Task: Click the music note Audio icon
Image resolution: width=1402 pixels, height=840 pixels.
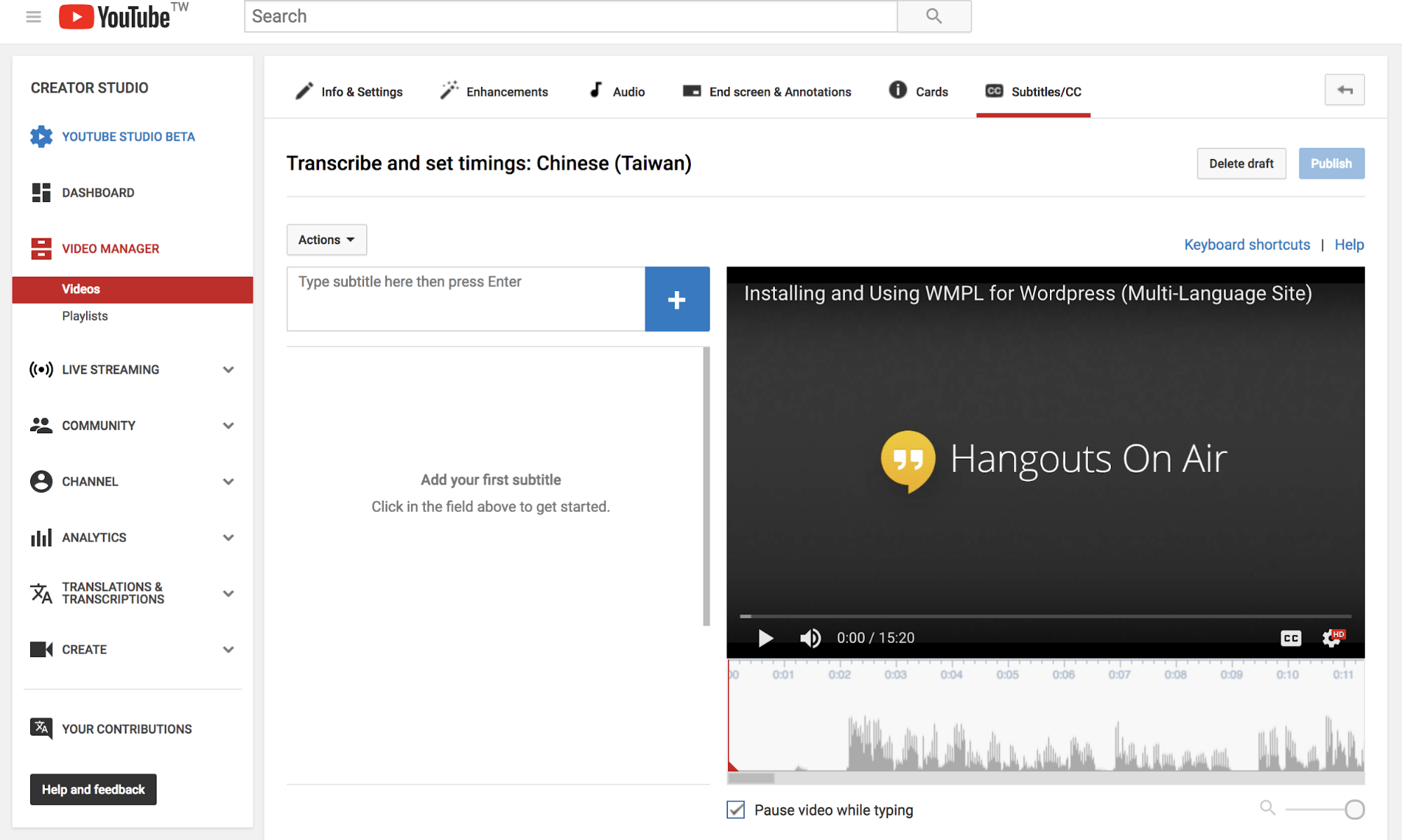Action: click(x=595, y=90)
